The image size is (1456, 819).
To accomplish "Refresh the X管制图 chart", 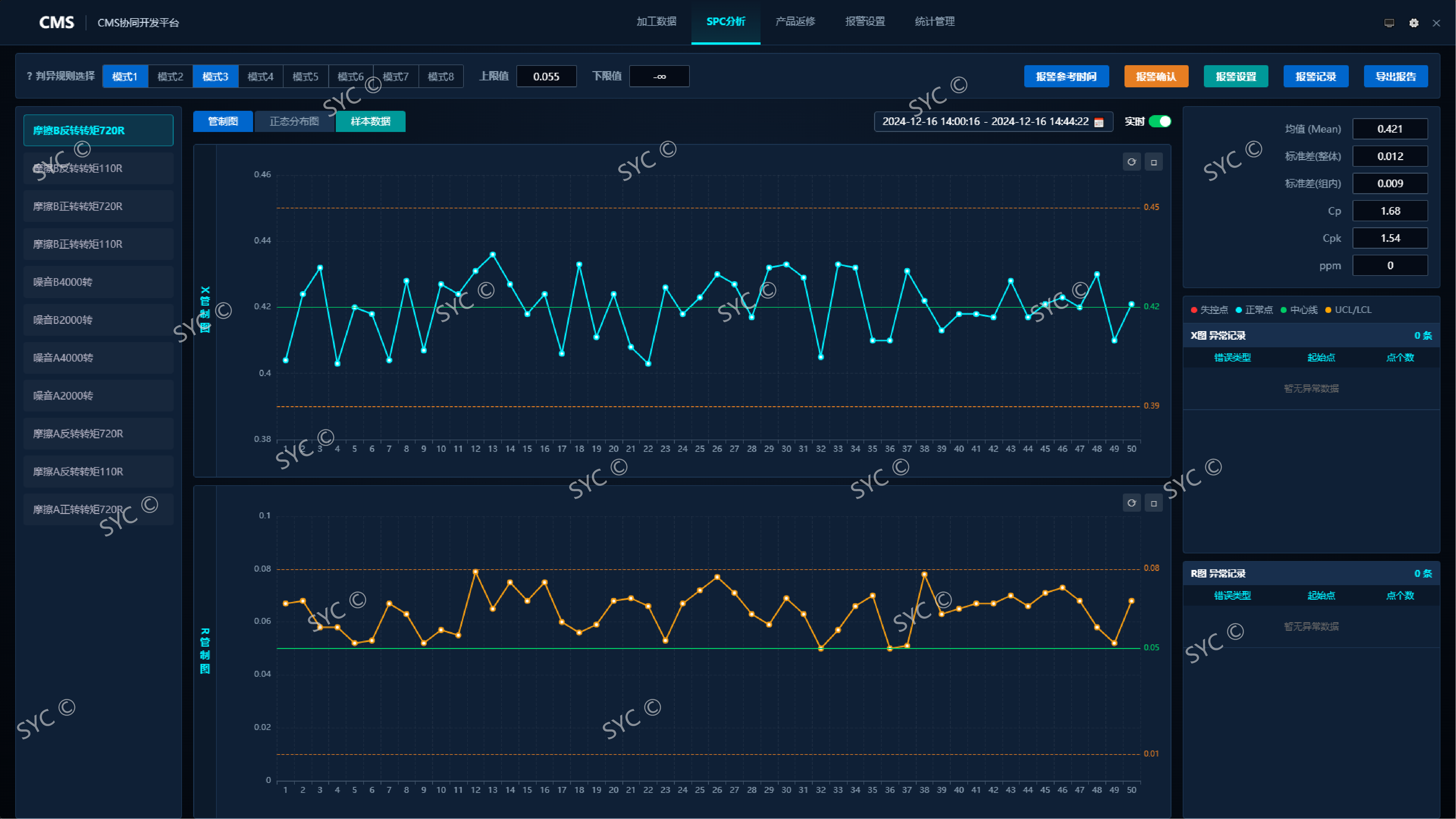I will click(1131, 162).
